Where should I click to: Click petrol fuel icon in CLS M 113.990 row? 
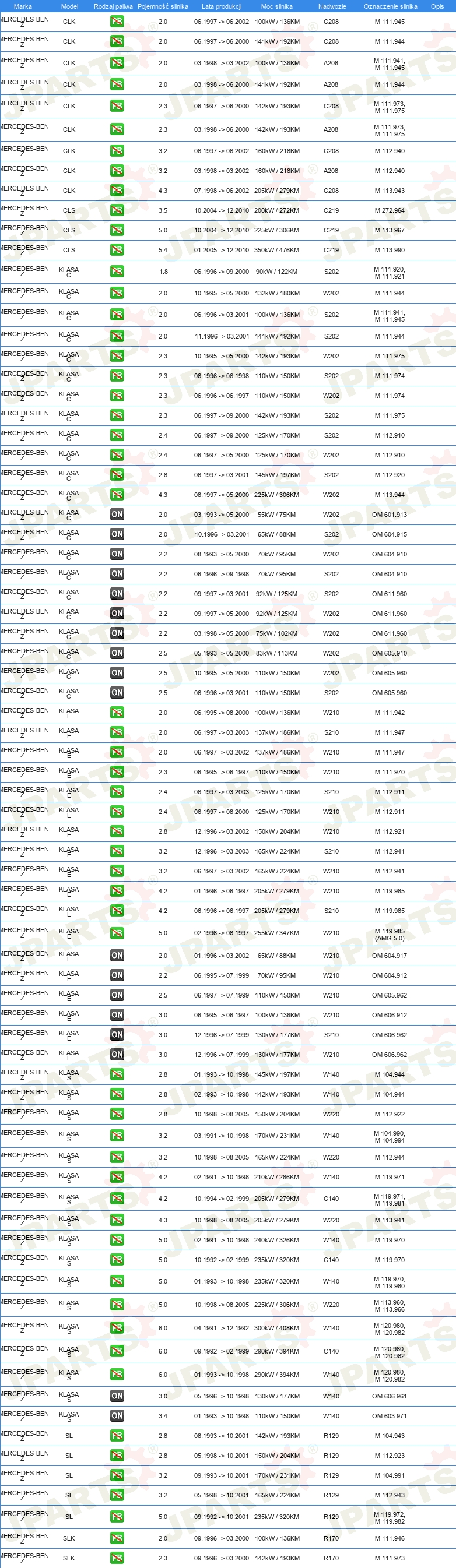coord(117,249)
